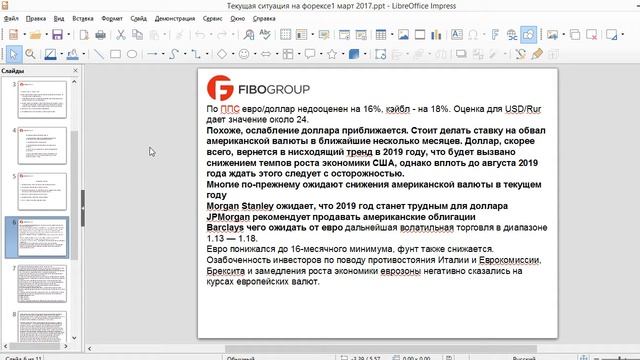
Task: Select the Line drawing tool
Action: 99,54
